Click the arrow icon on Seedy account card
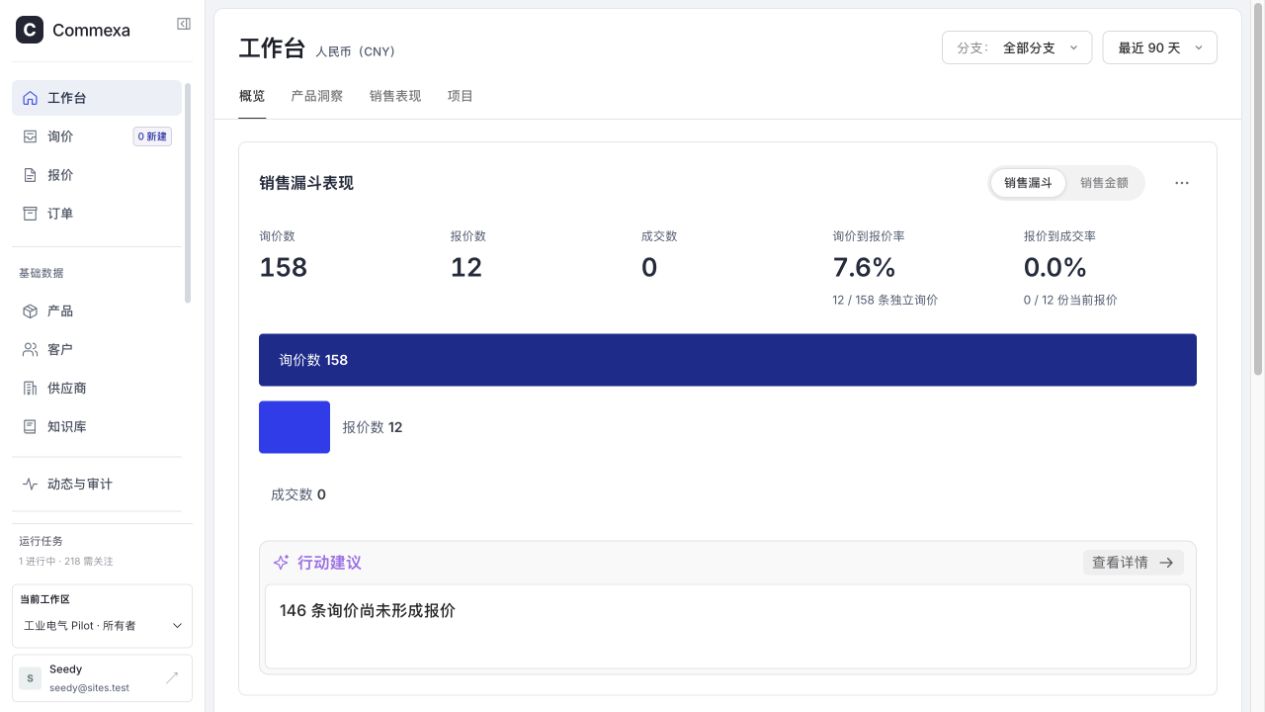 [171, 678]
